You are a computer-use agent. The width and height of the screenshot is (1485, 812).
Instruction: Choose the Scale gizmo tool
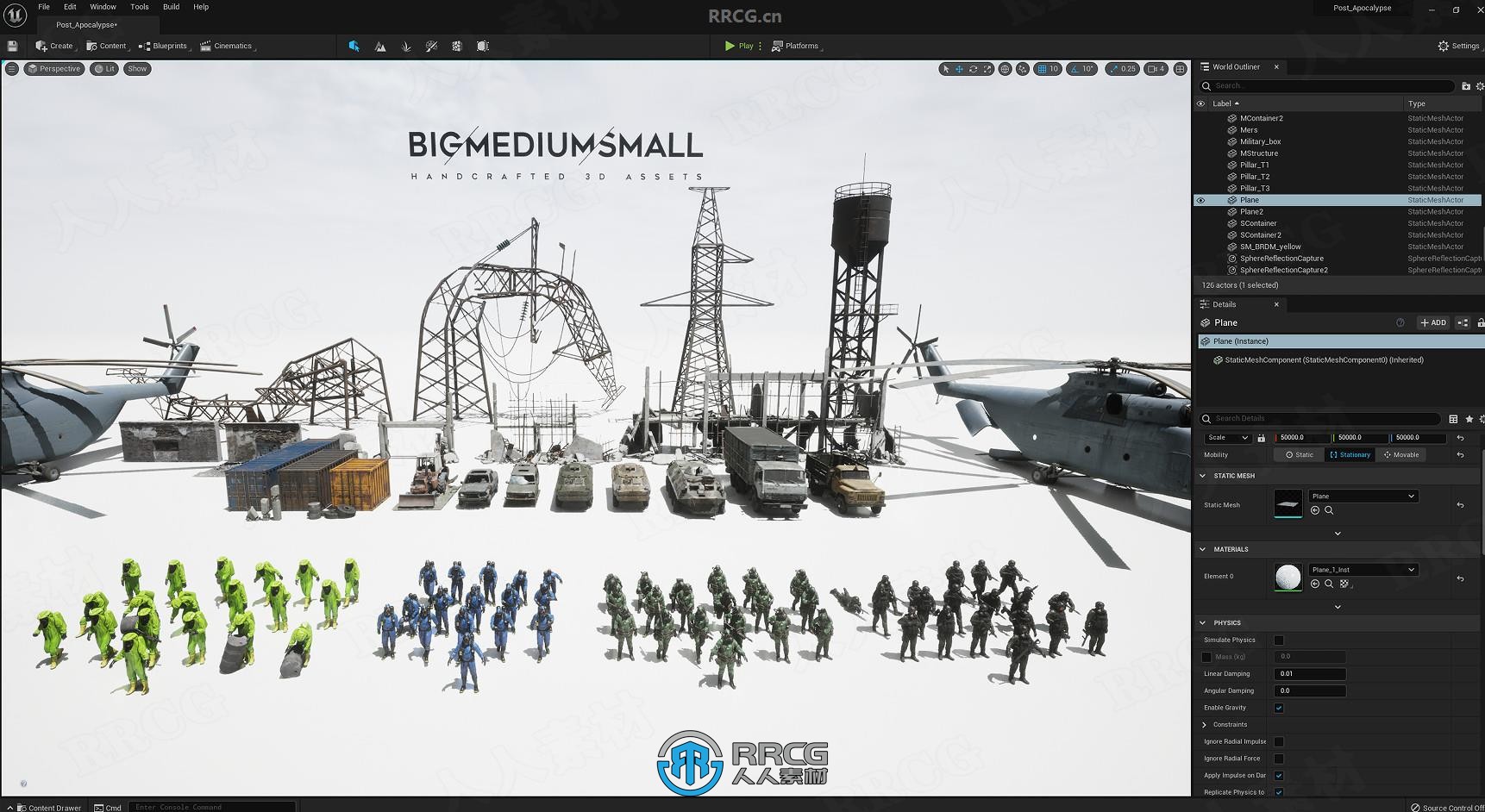pos(987,69)
